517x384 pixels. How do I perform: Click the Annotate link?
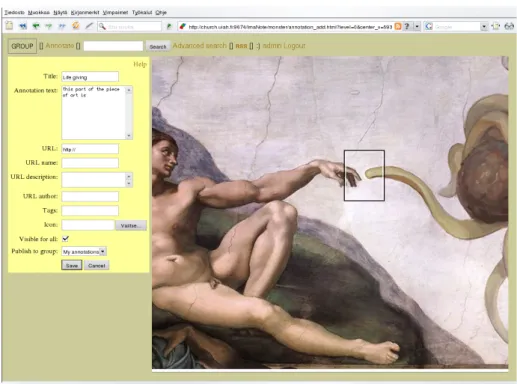coord(60,46)
